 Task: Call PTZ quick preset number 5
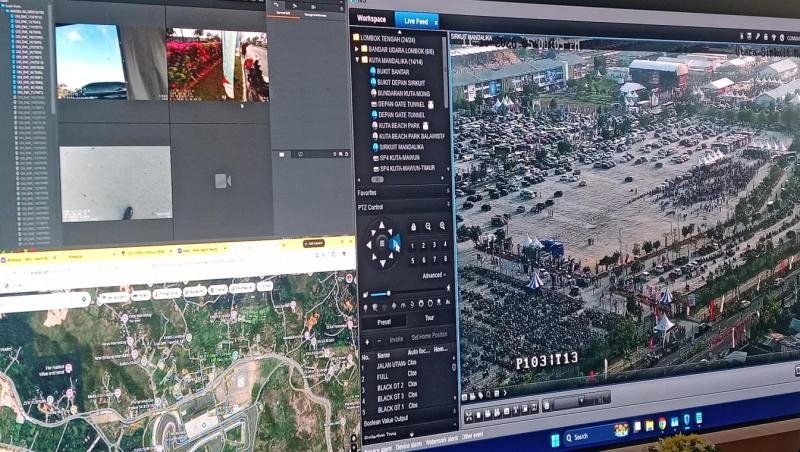(412, 261)
